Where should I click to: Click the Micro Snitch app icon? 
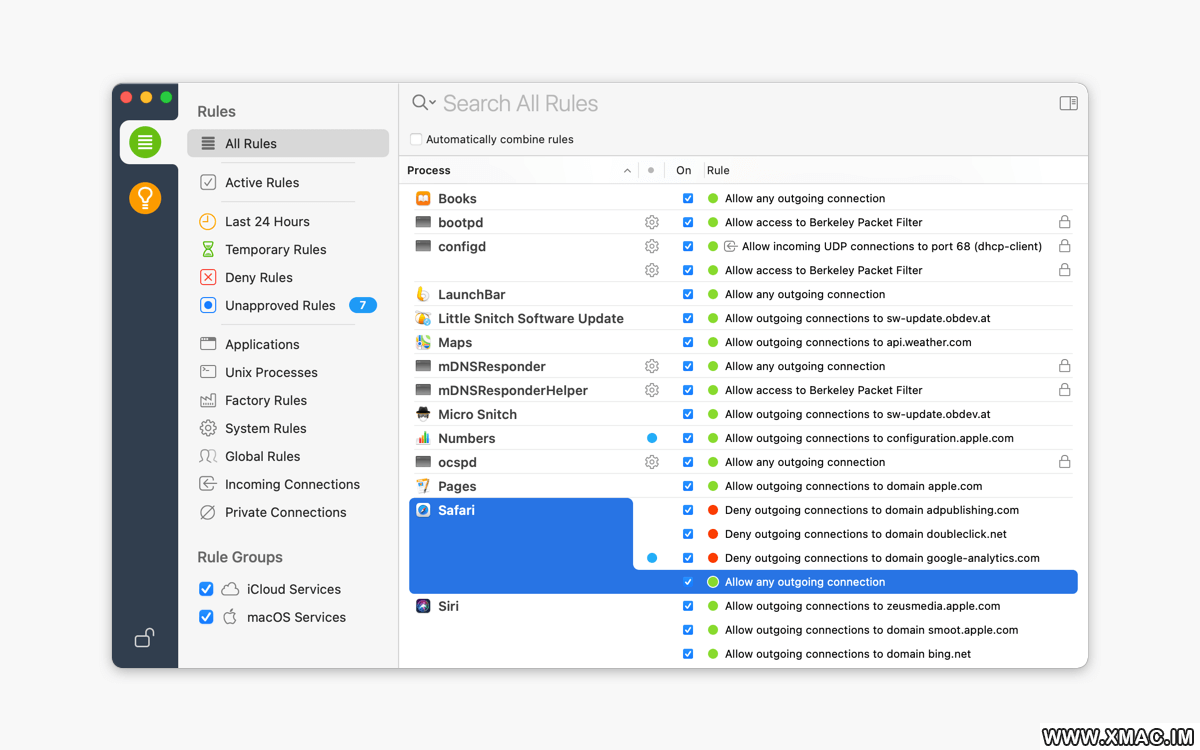point(423,414)
